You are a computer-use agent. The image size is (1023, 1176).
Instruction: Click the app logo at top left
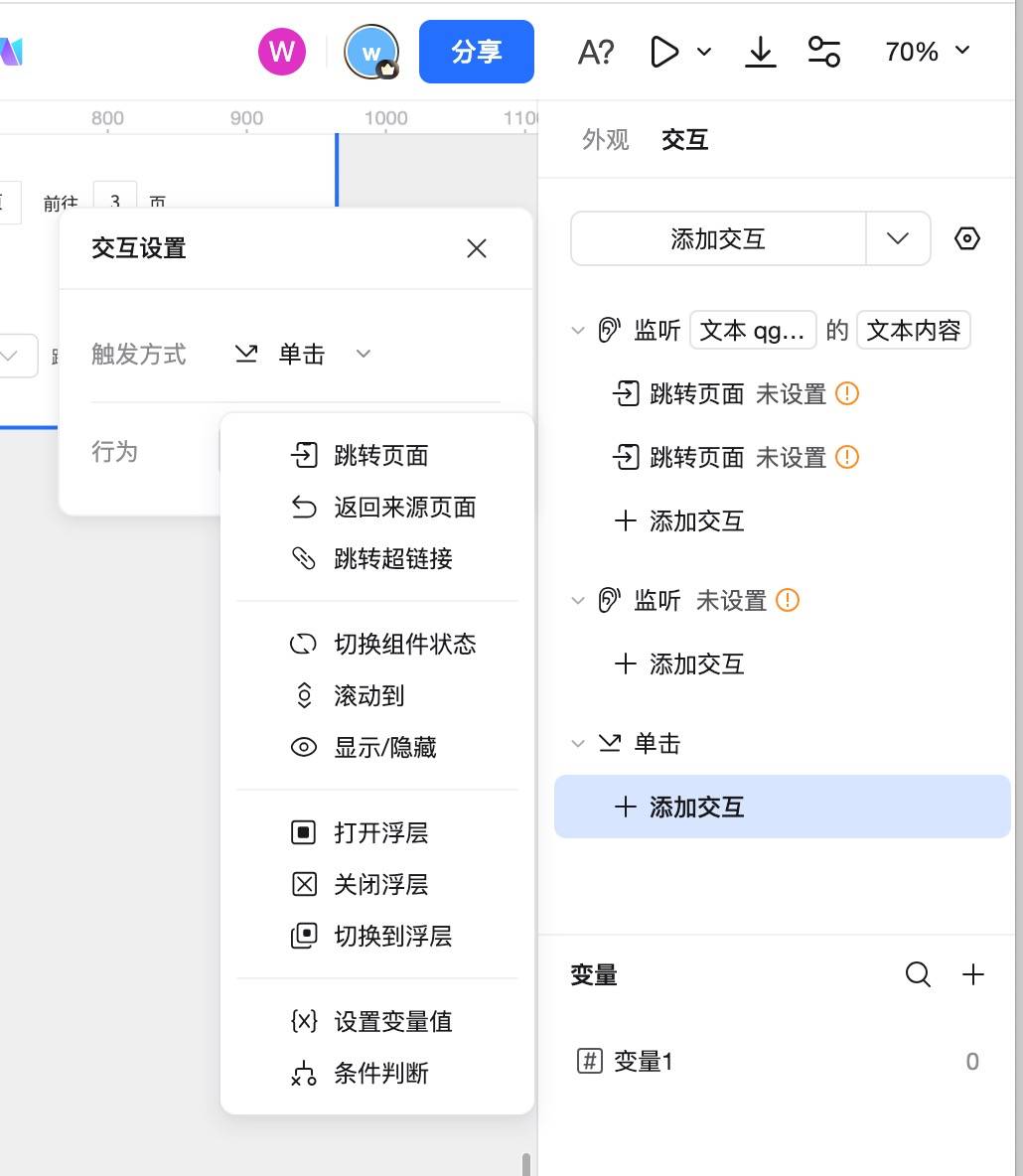tap(11, 52)
